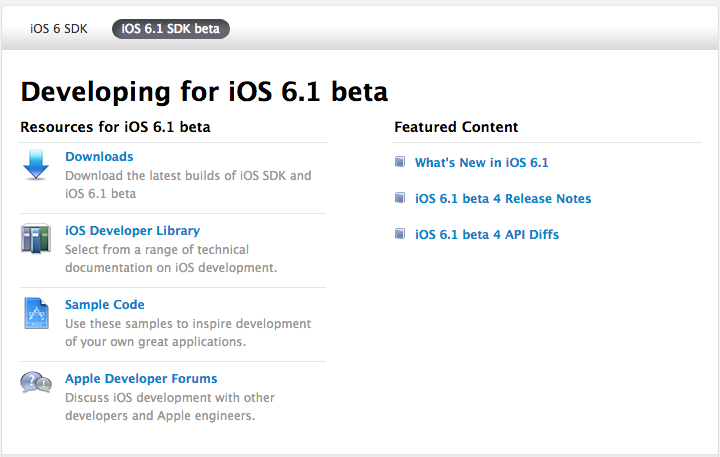Click the bullet icon beside beta 4 API Diffs
720x457 pixels.
coord(400,234)
